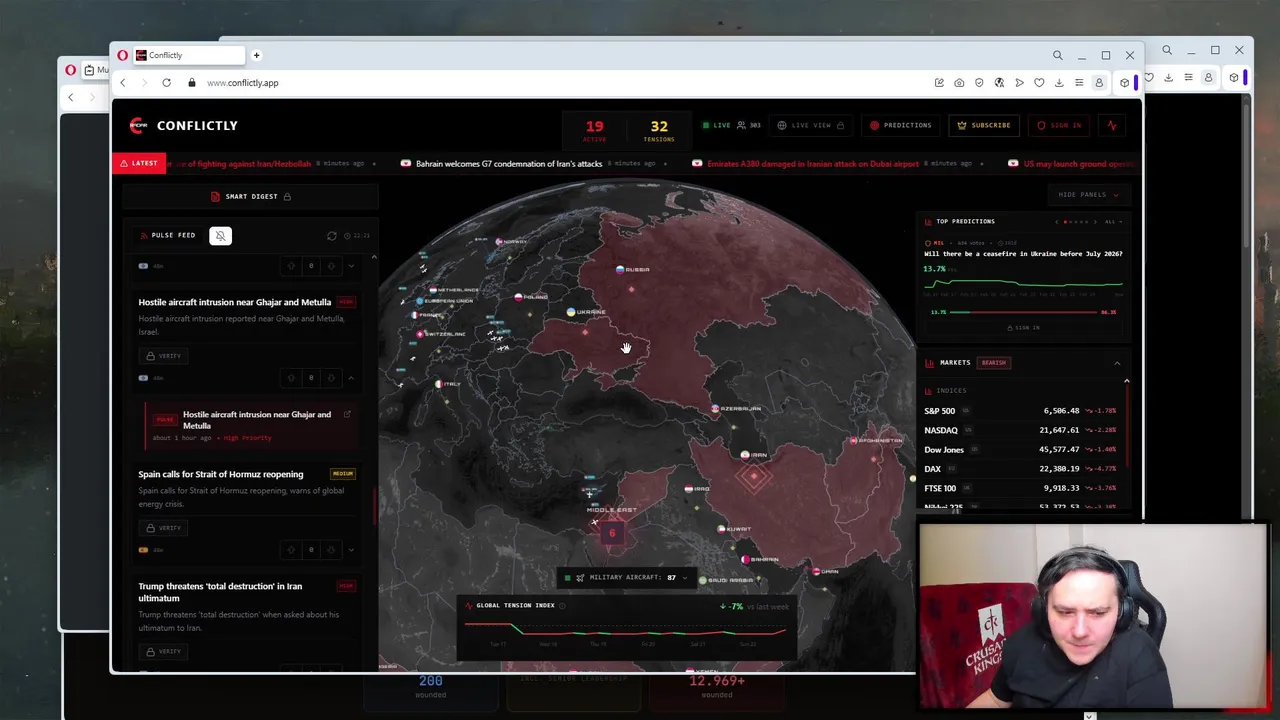Add page to Opera bookmarks heart
This screenshot has height=720, width=1280.
1039,83
